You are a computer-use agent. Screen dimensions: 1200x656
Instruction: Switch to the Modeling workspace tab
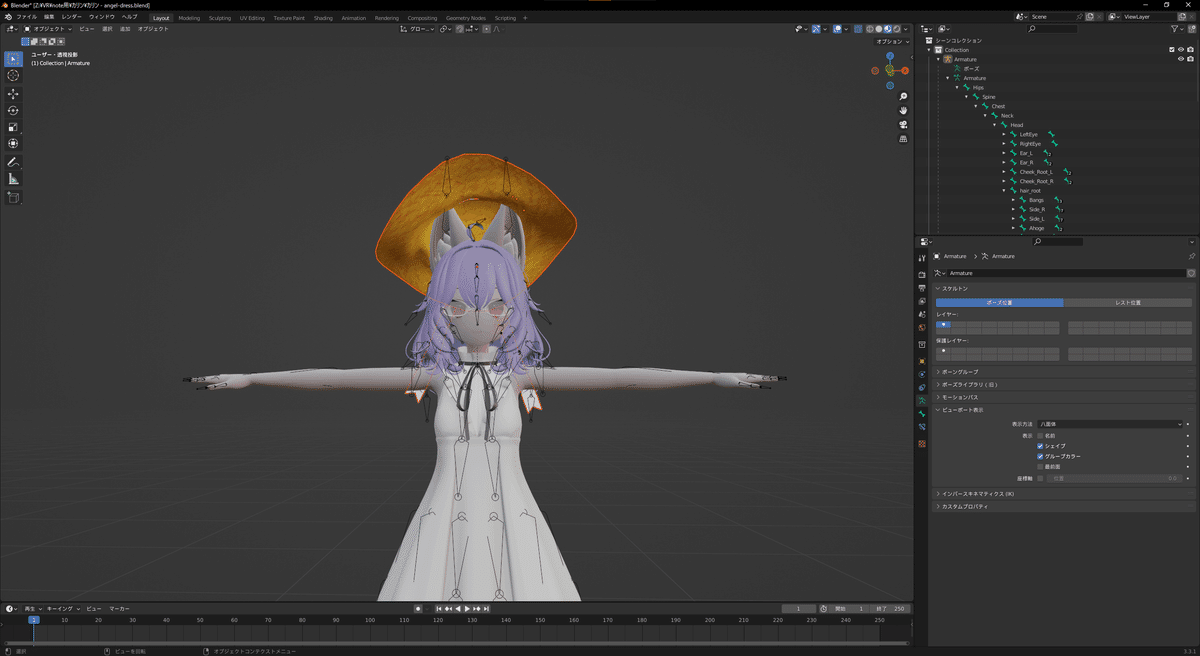pos(189,18)
